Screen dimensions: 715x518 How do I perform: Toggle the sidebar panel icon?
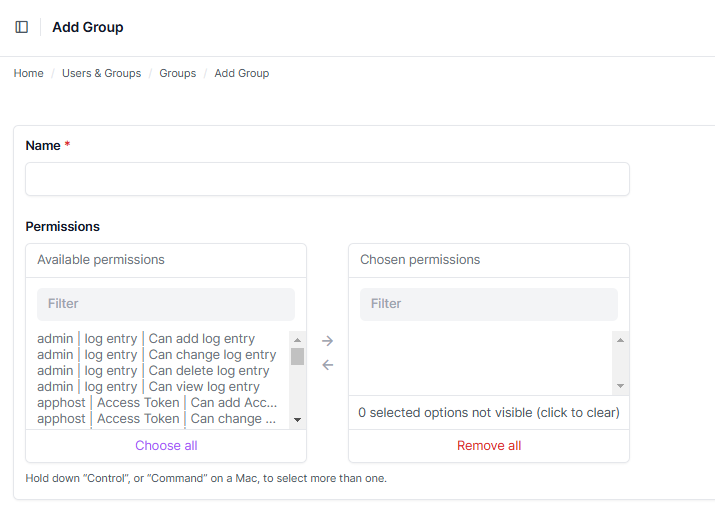pyautogui.click(x=22, y=27)
